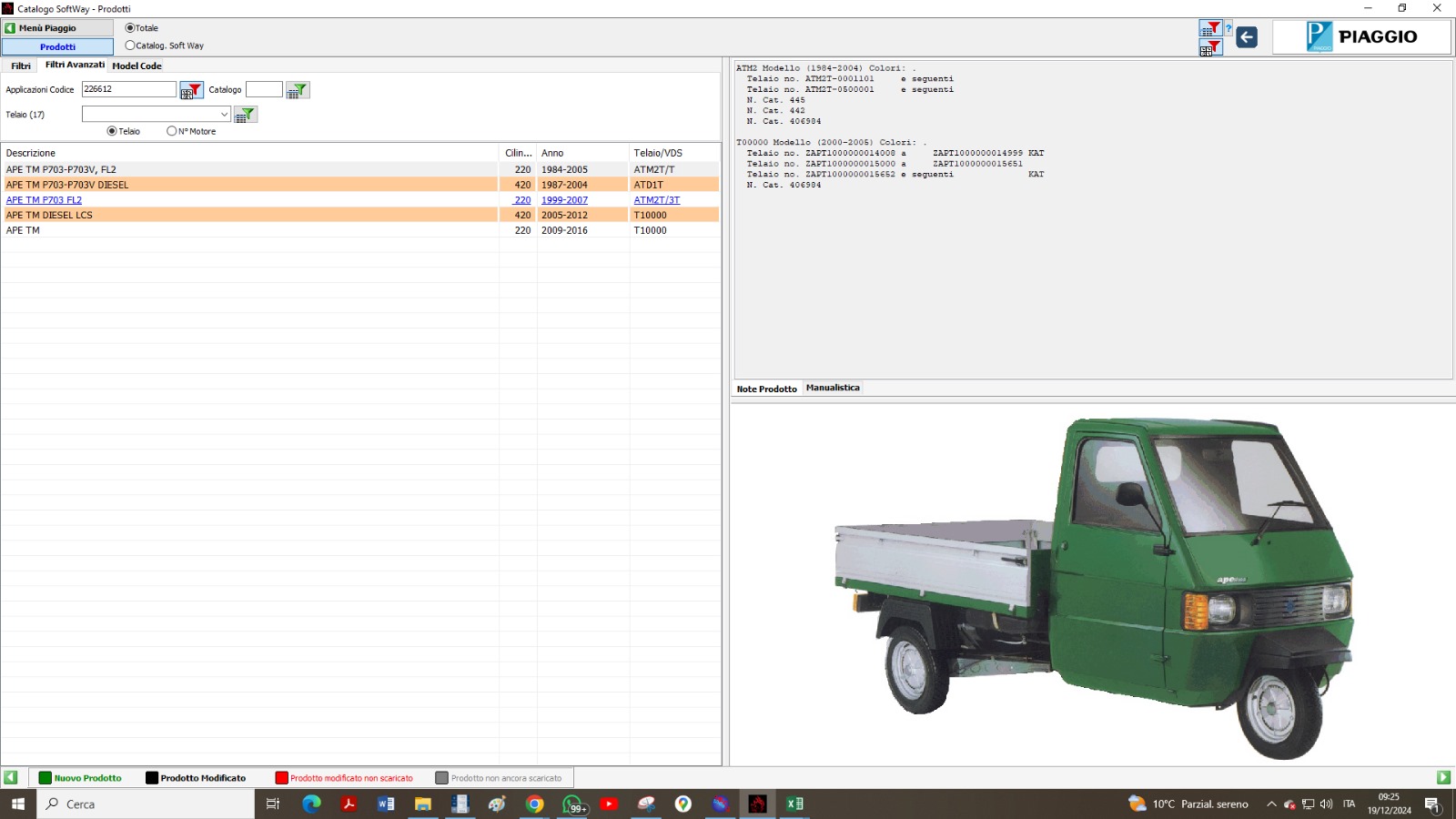Click the blue back arrow icon
1456x819 pixels.
(x=1247, y=37)
